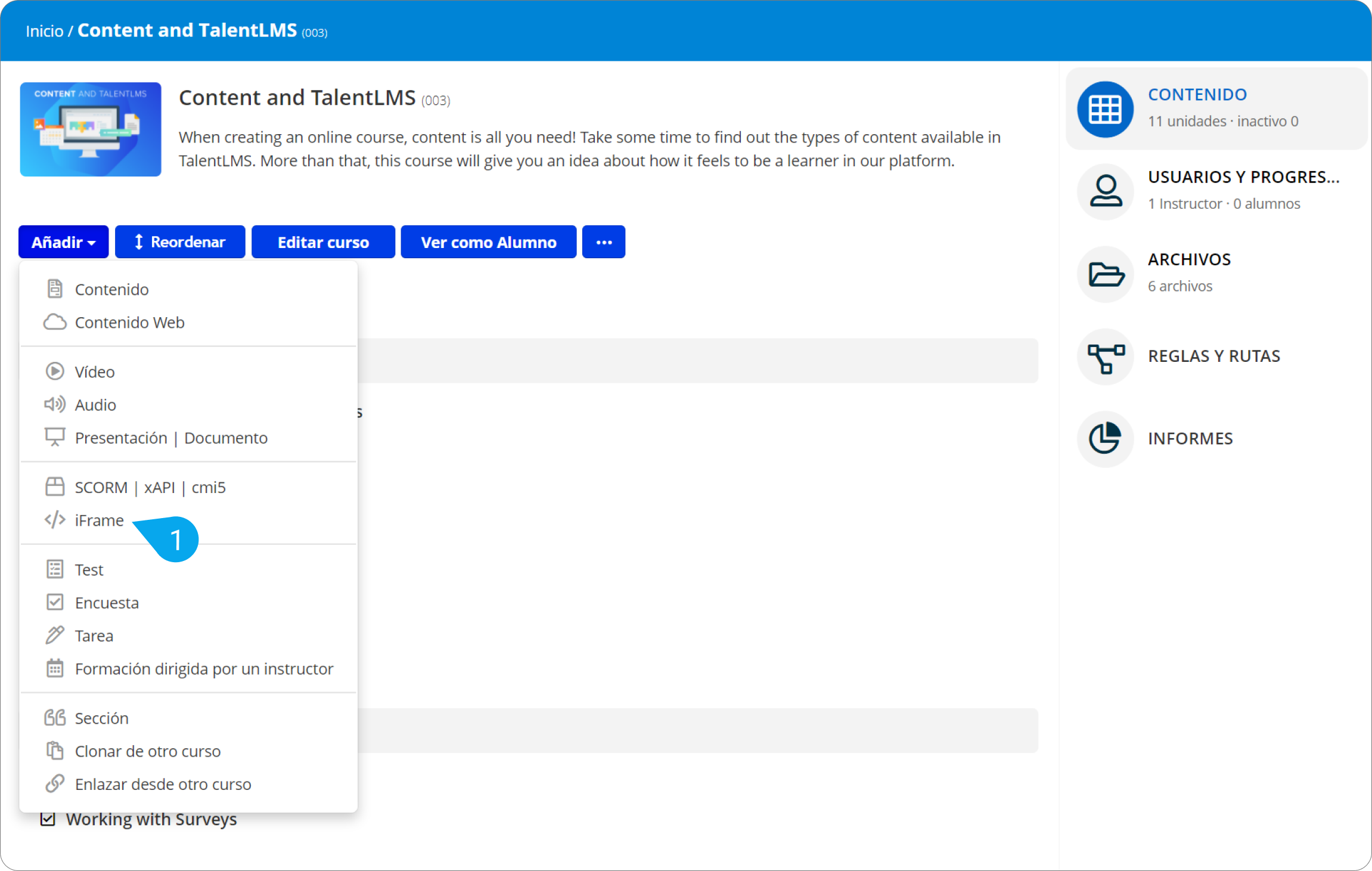
Task: Choose Vídeo from the add menu
Action: (x=188, y=371)
